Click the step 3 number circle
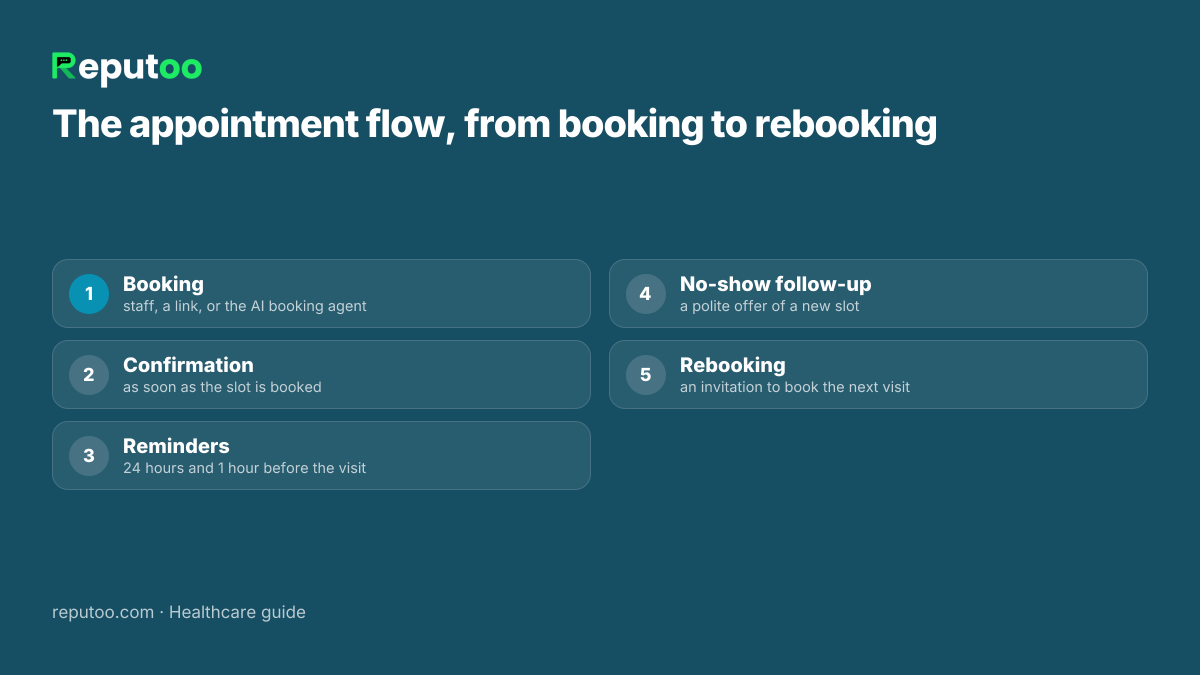The image size is (1200, 675). (x=89, y=456)
